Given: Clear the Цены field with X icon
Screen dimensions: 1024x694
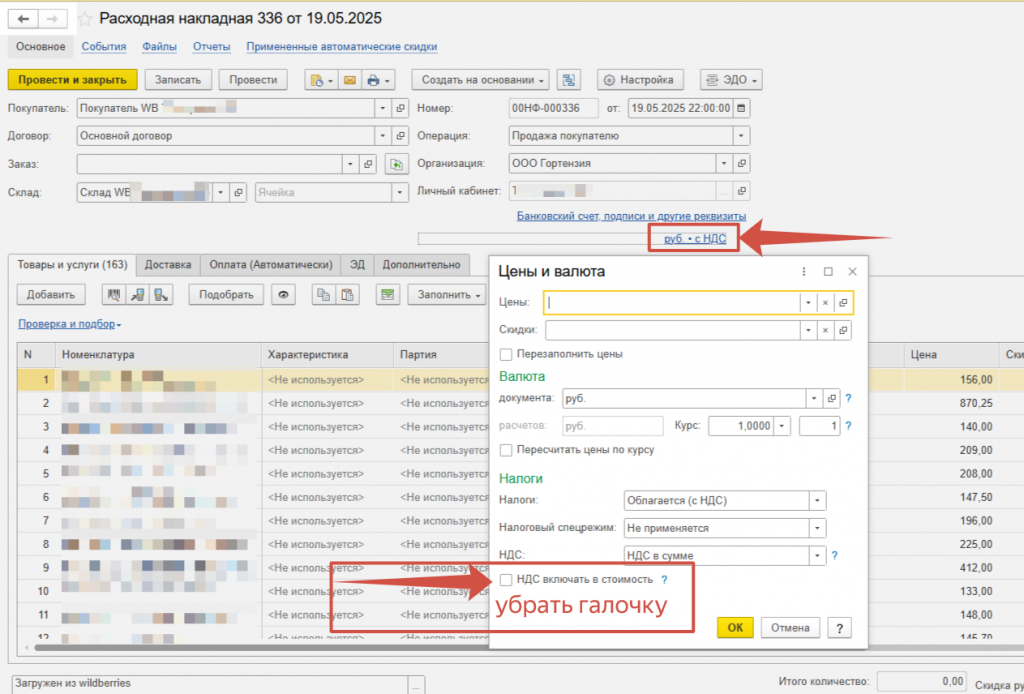Looking at the screenshot, I should click(x=825, y=302).
